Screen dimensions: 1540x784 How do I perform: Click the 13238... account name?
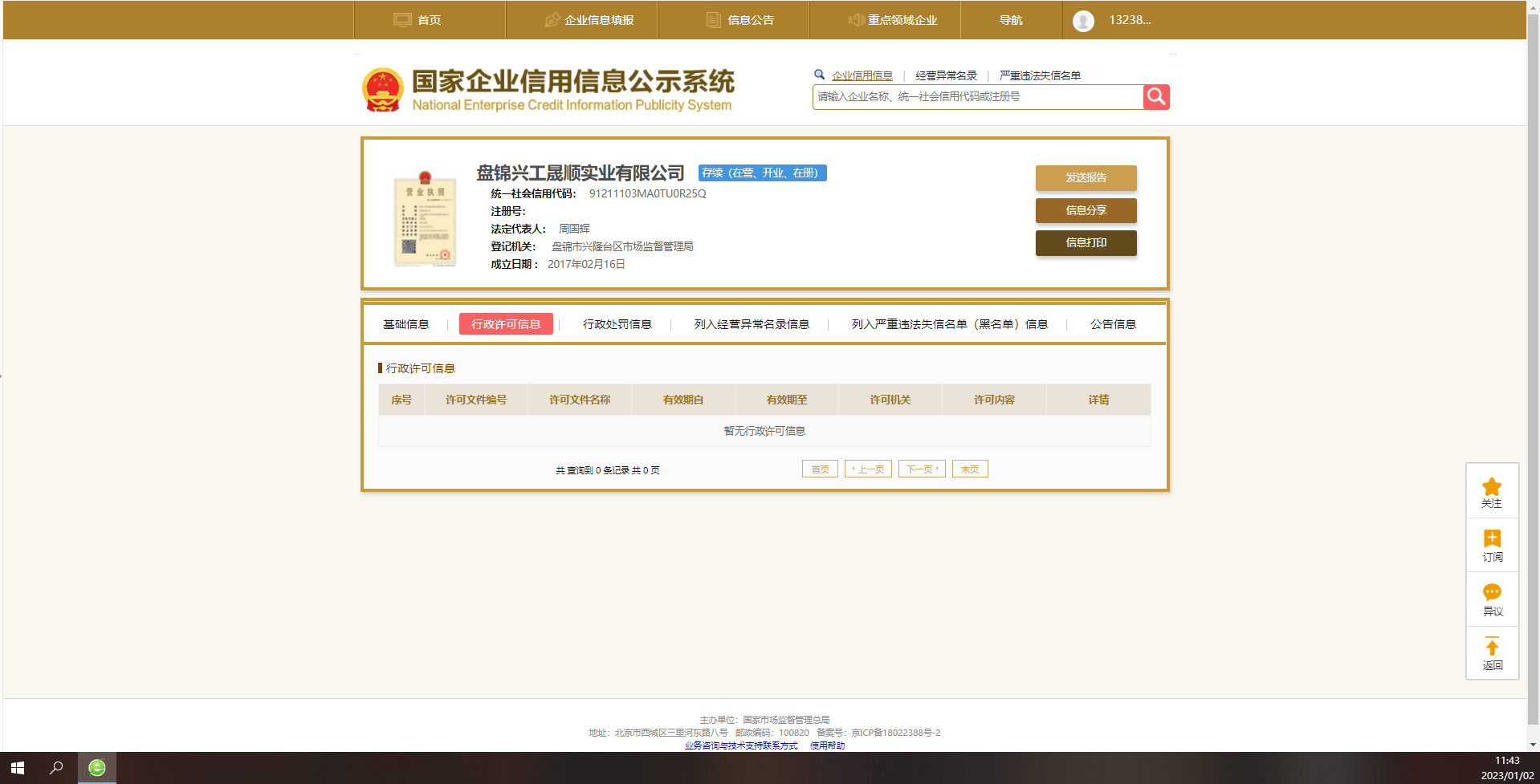pos(1130,20)
